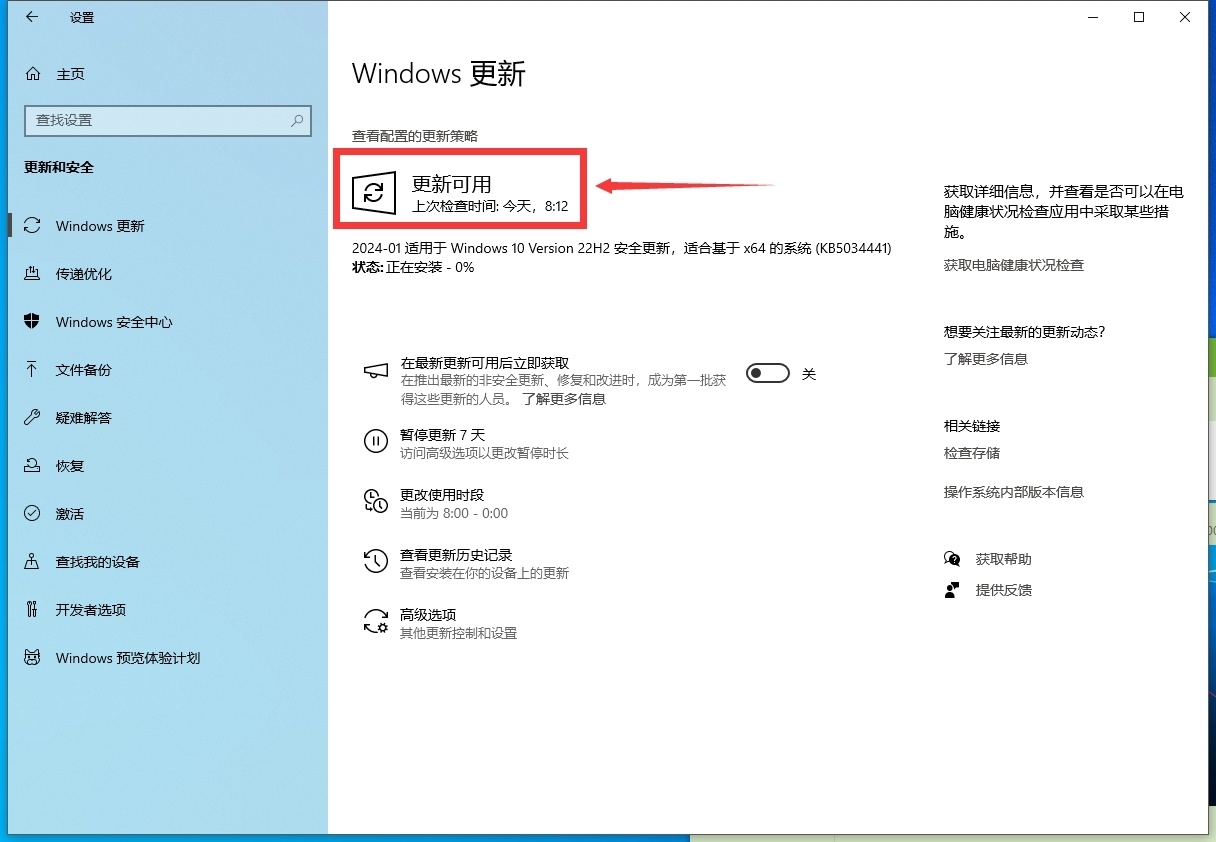Minimize the 设置 window
The image size is (1216, 842).
pyautogui.click(x=1093, y=17)
